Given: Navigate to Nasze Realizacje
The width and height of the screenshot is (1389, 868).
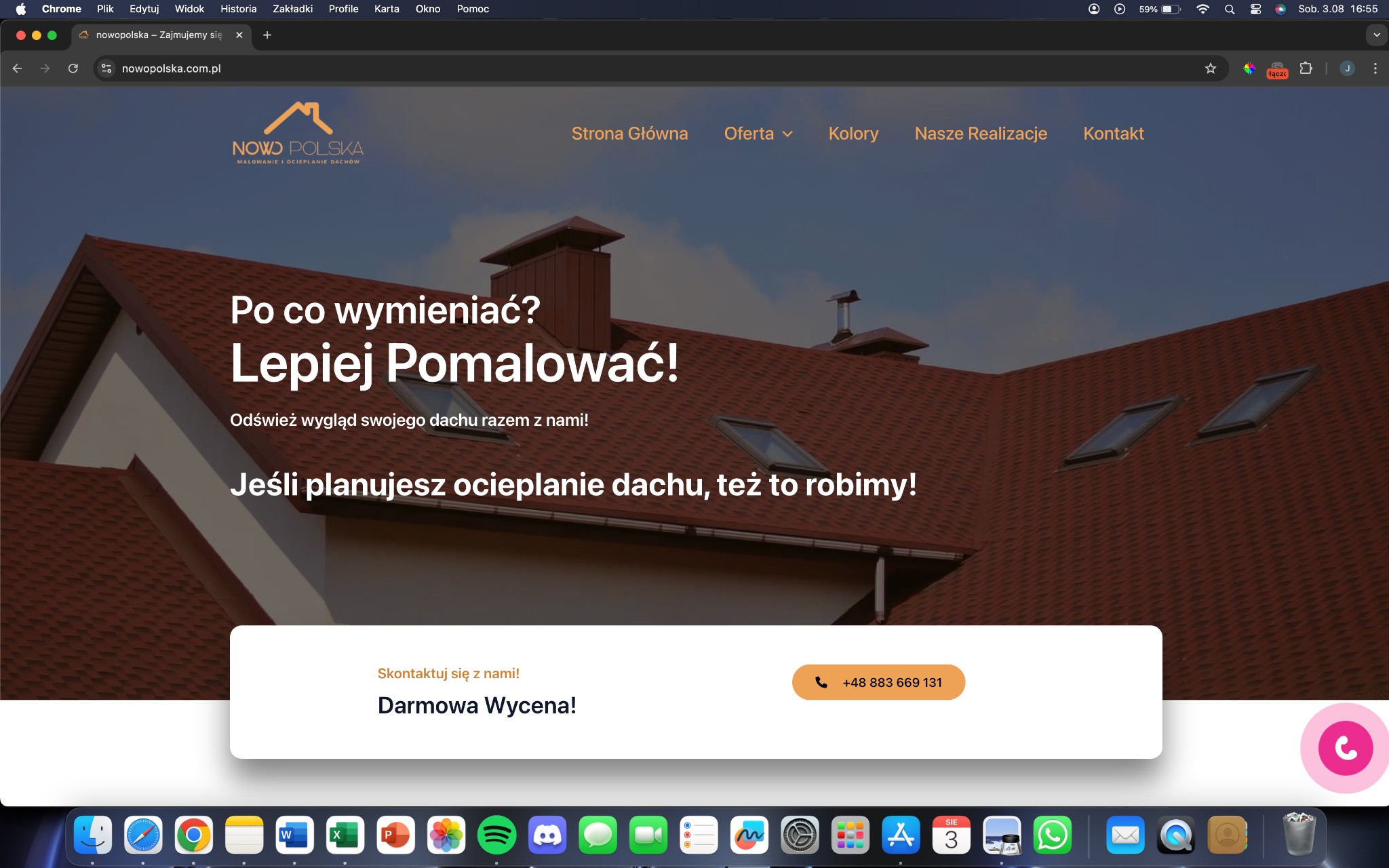Looking at the screenshot, I should coord(981,134).
